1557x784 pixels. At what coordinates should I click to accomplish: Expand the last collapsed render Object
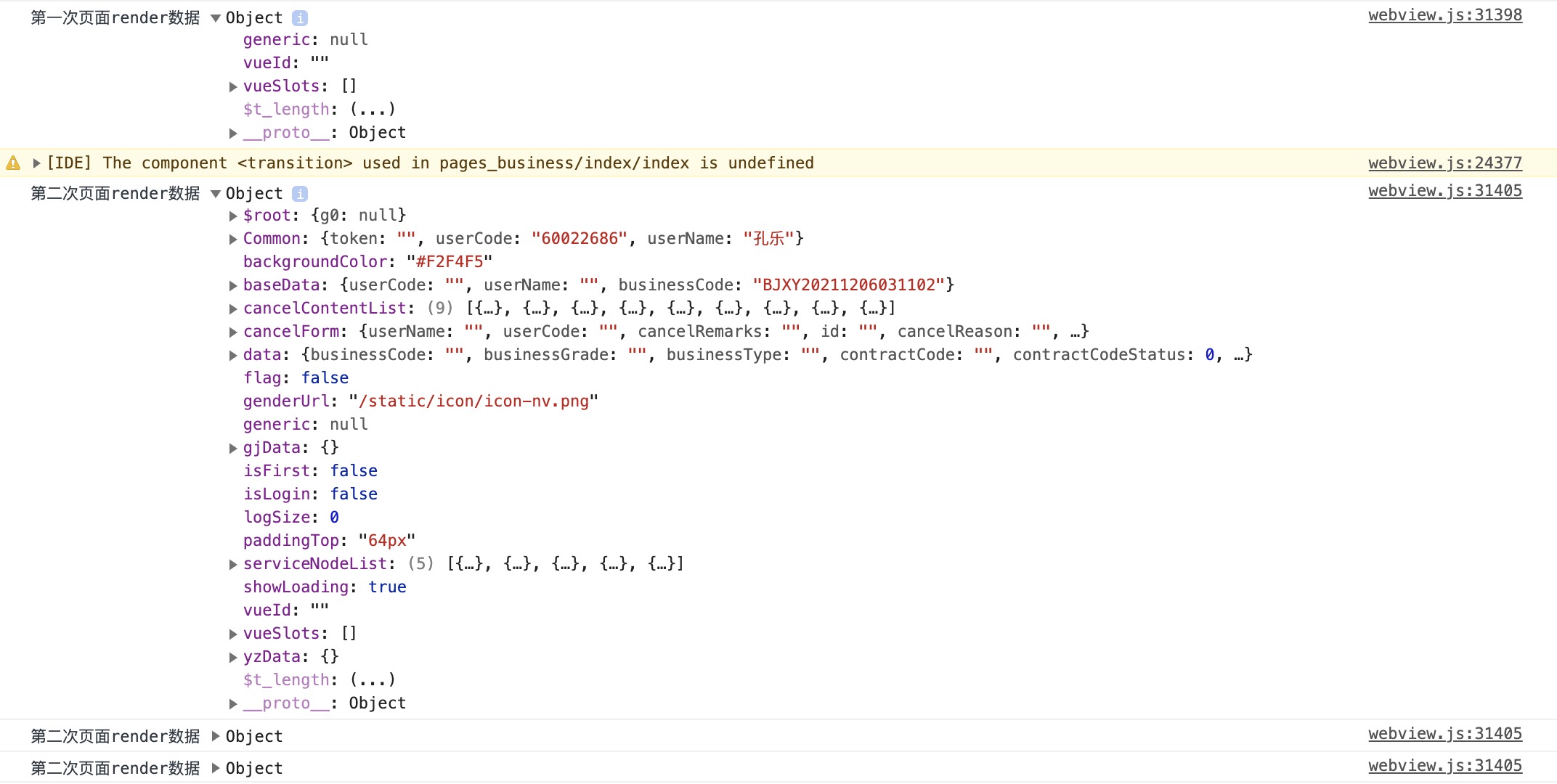point(216,768)
